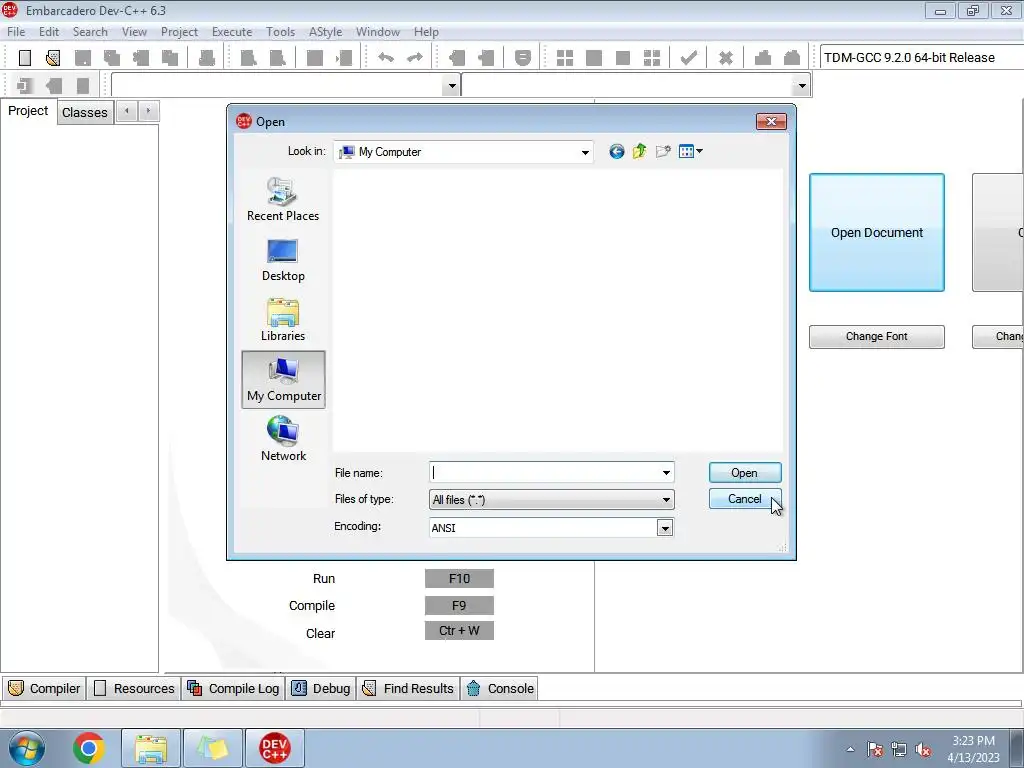
Task: Expand the Encoding ANSI dropdown
Action: click(665, 528)
